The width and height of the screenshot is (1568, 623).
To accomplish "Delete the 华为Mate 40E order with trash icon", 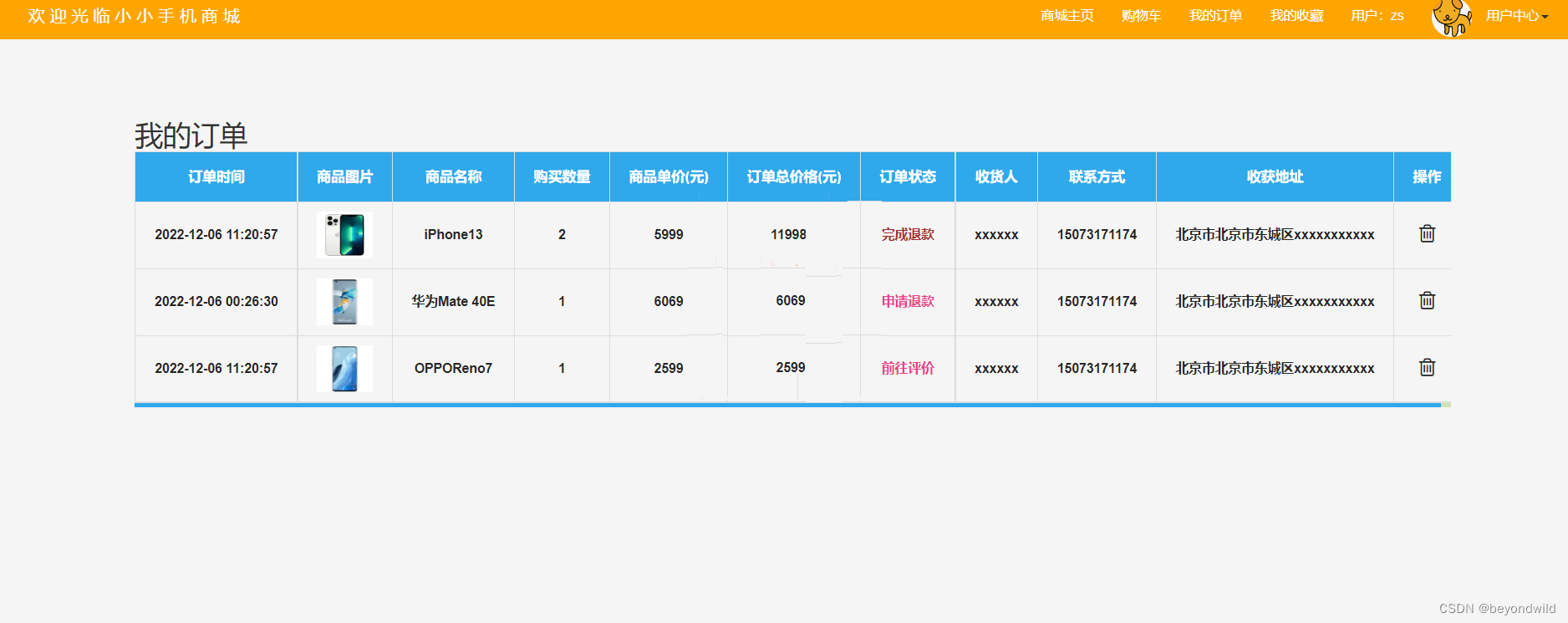I will click(x=1427, y=301).
